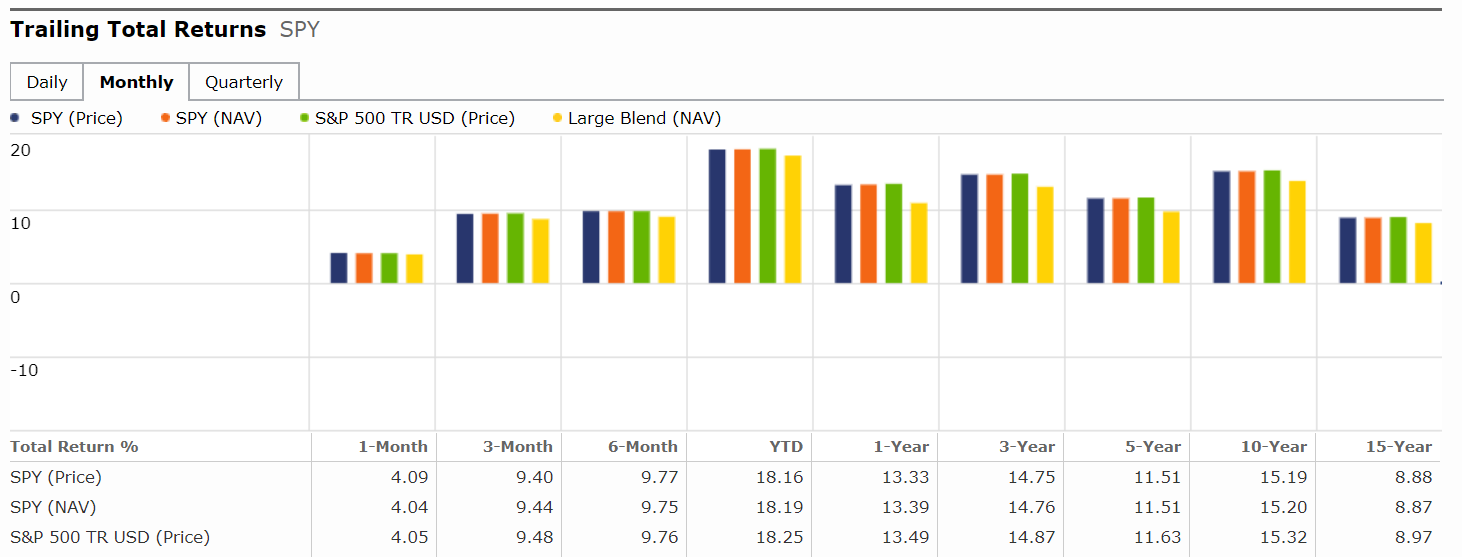This screenshot has height=557, width=1462.
Task: Click the 18.25 YTD value
Action: point(780,537)
